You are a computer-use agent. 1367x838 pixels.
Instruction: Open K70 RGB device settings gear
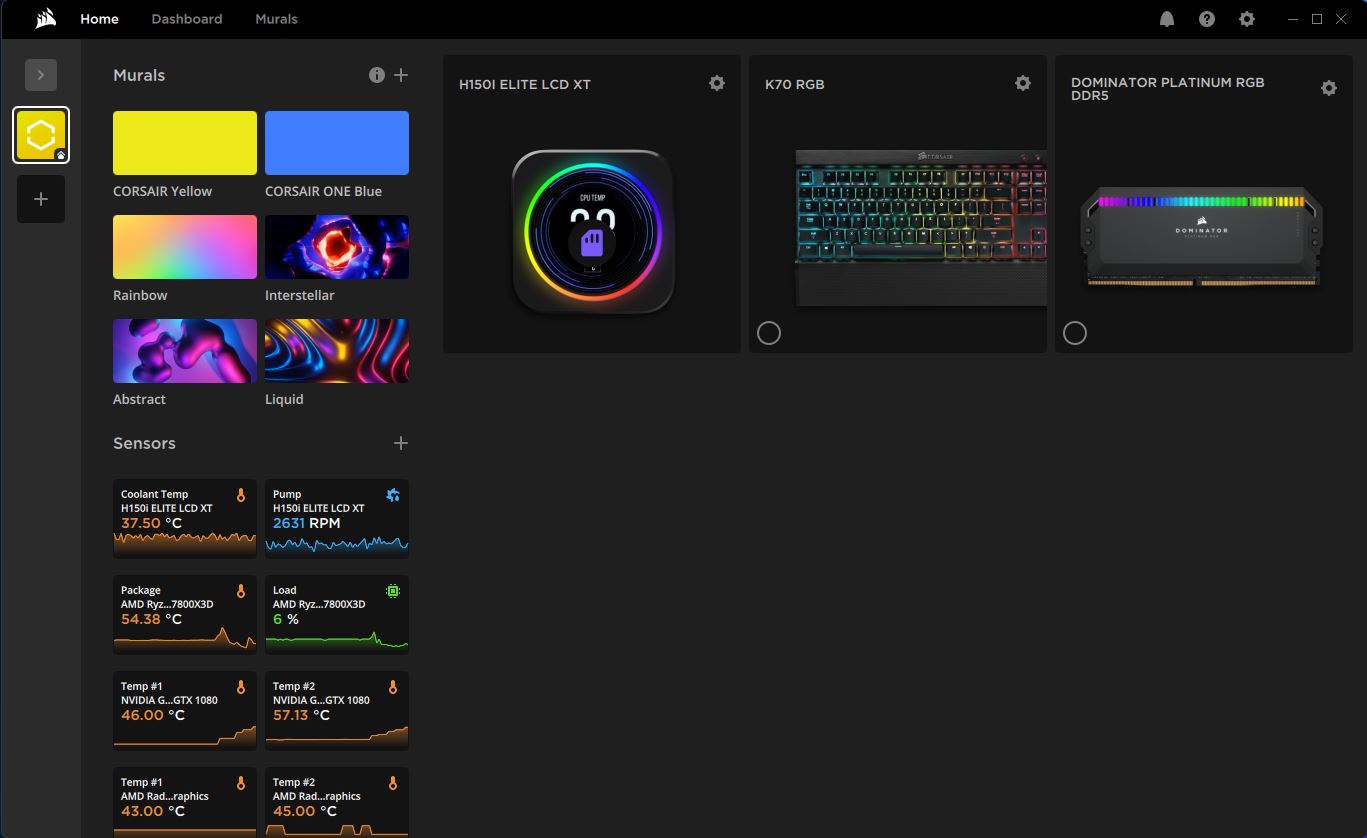tap(1023, 83)
